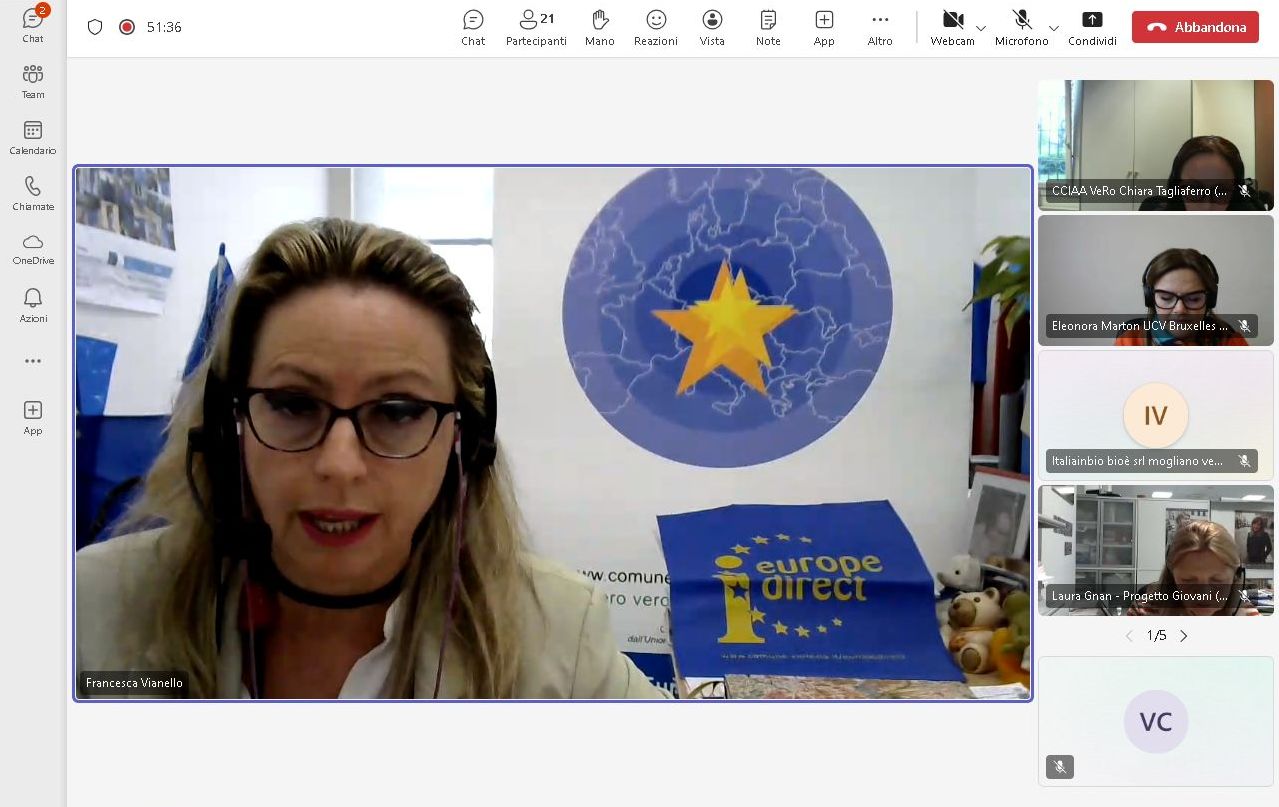Viewport: 1279px width, 807px height.
Task: Click the meeting timer 51:36
Action: 164,27
